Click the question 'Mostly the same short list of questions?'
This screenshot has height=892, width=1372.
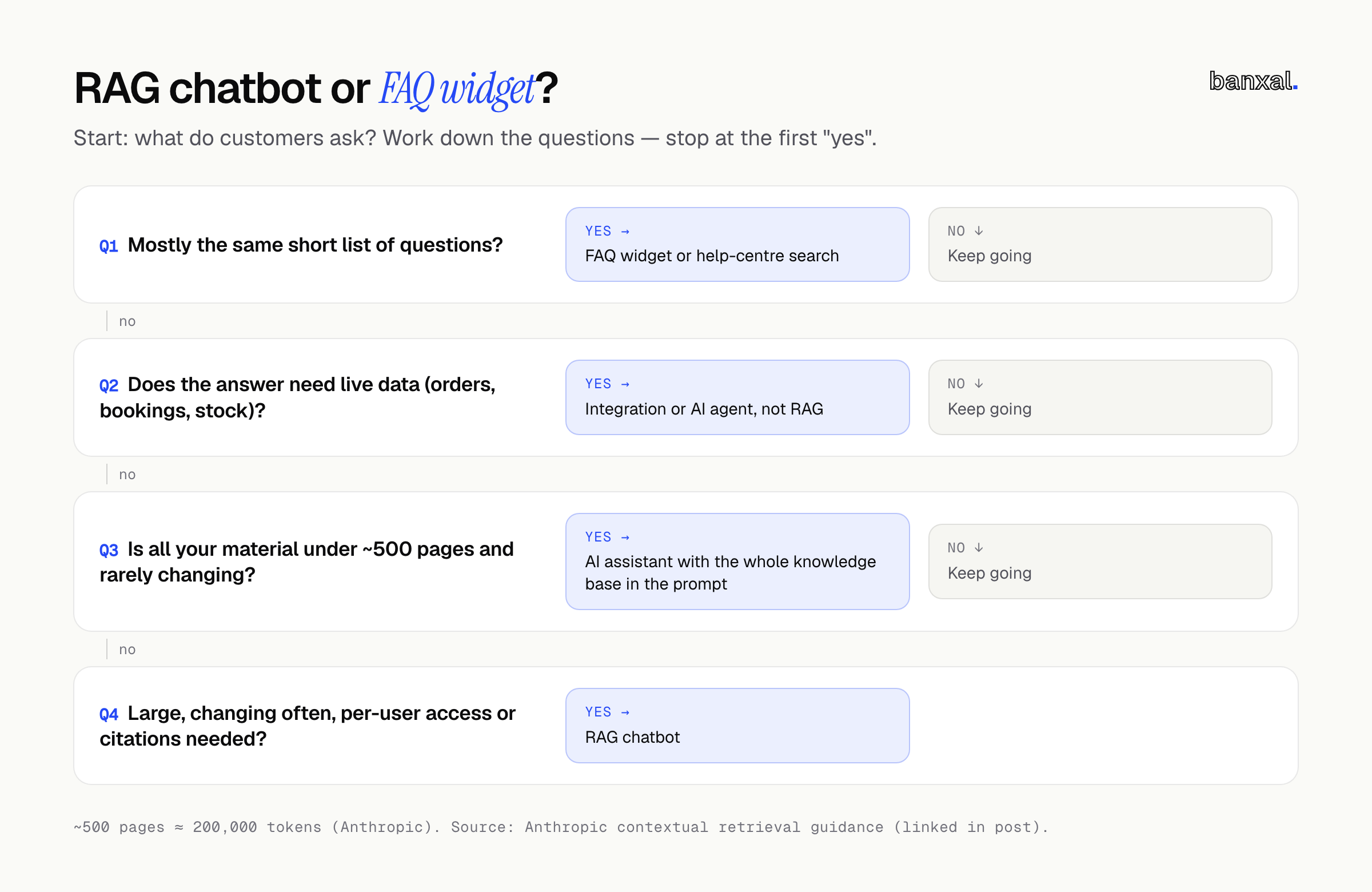315,245
